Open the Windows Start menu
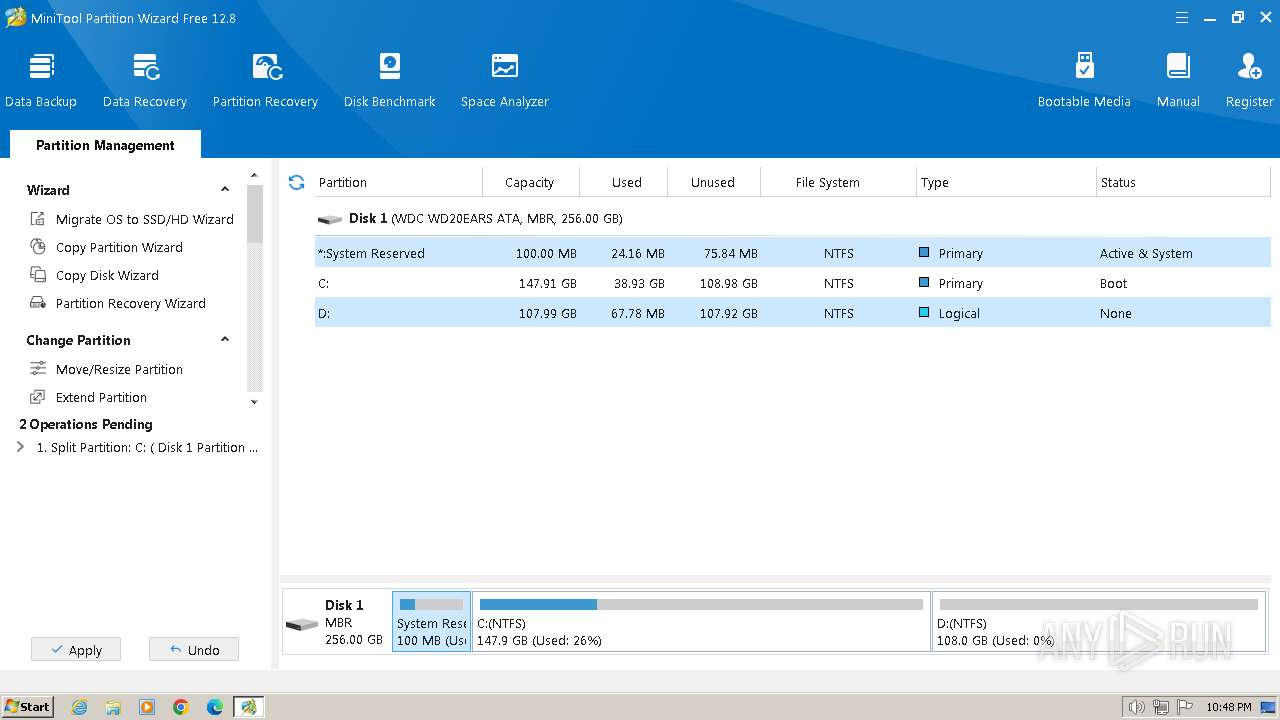This screenshot has height=720, width=1280. pos(28,707)
